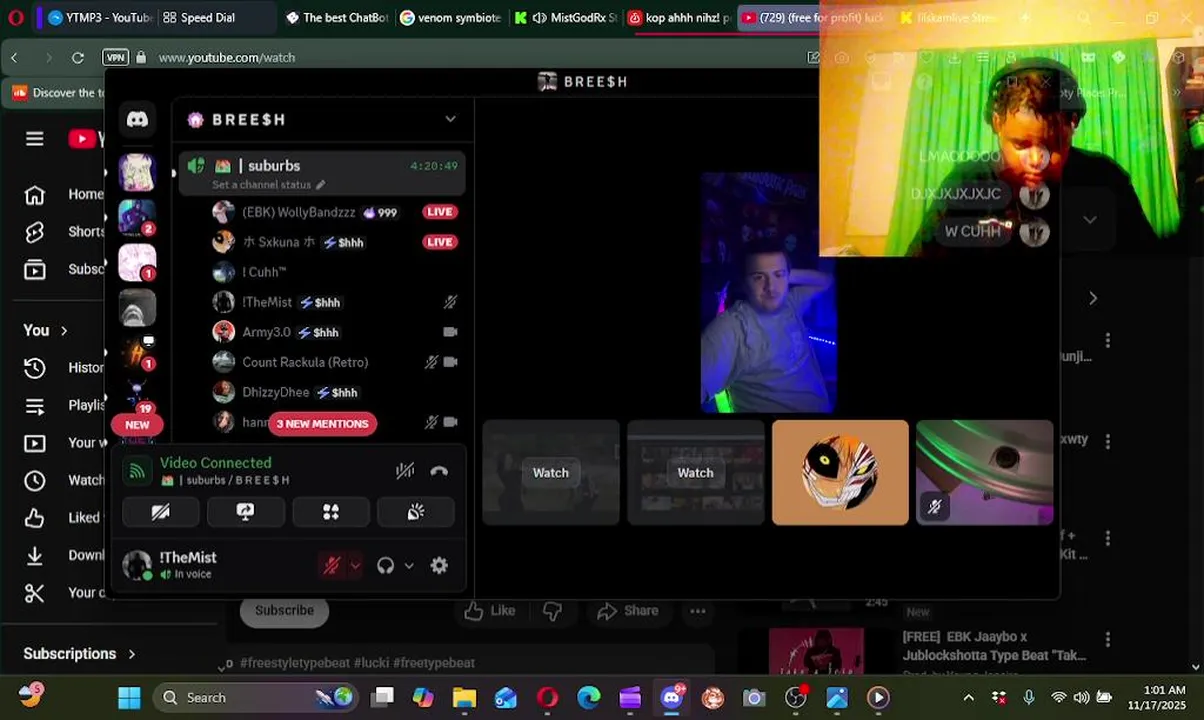Open pink server icon with 1 badge
Viewport: 1204px width, 720px height.
(137, 263)
